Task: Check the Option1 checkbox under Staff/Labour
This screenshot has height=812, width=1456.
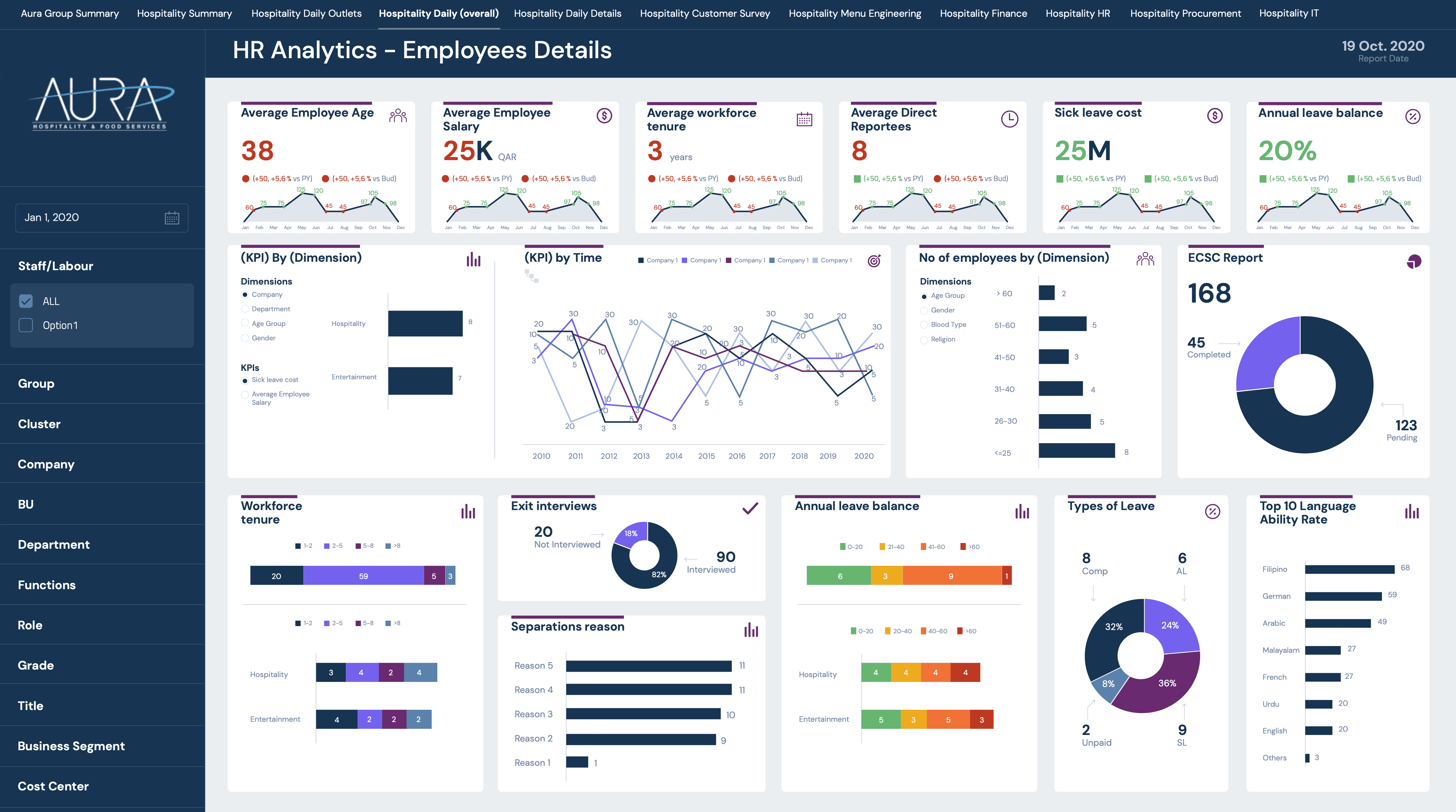Action: point(26,325)
